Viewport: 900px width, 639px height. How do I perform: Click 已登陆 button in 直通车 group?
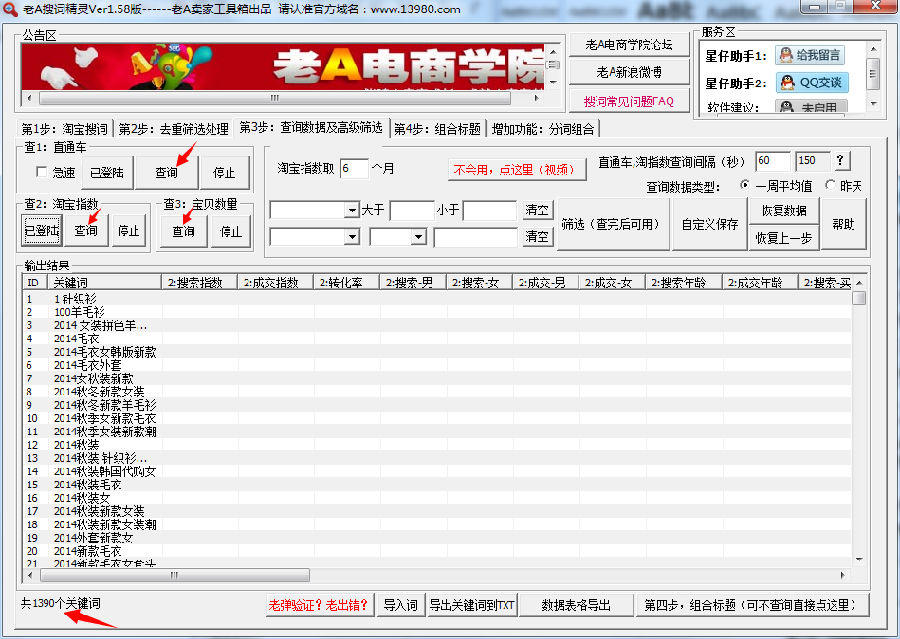107,172
